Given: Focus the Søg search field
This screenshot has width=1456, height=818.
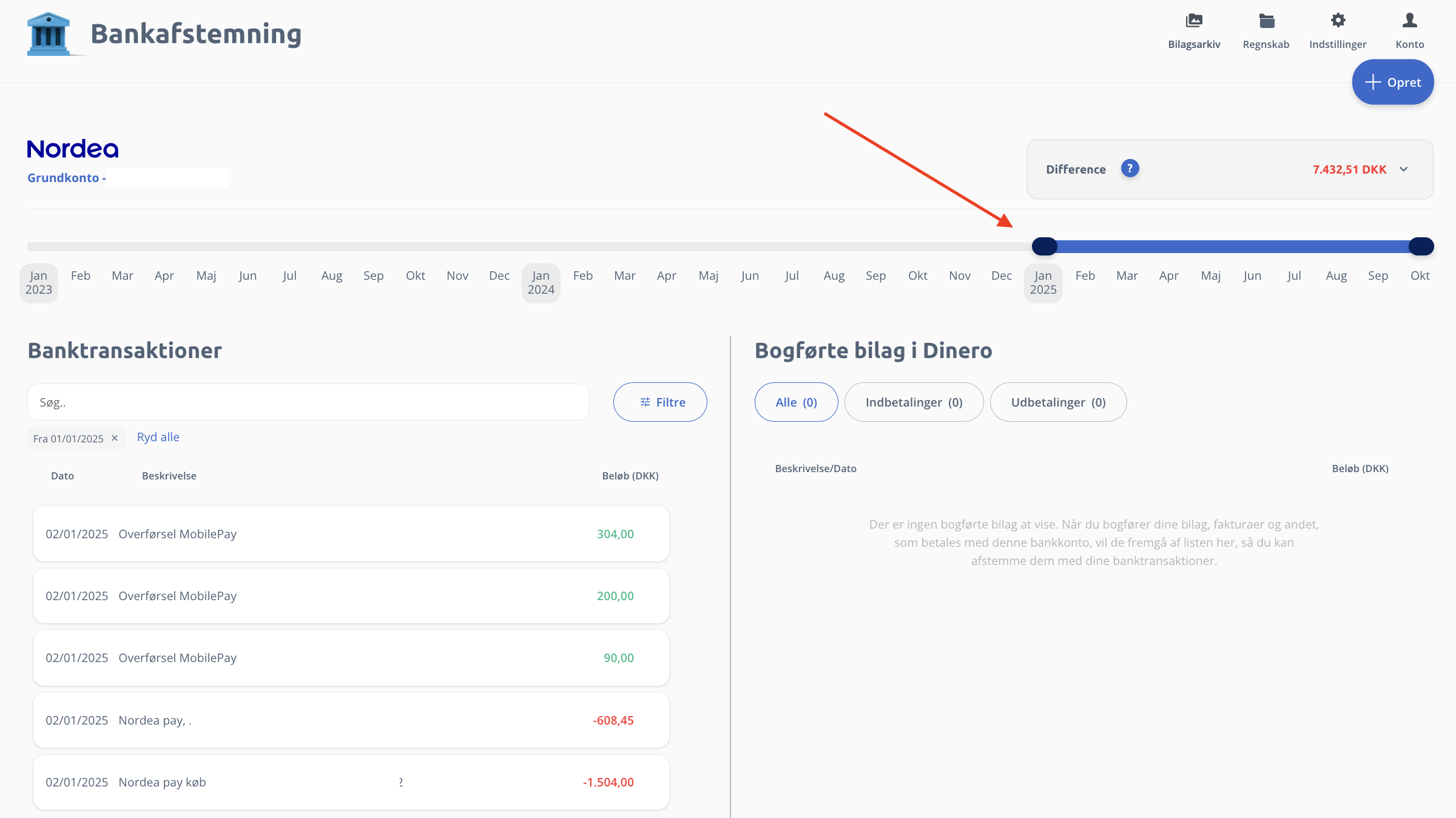Looking at the screenshot, I should [x=308, y=402].
